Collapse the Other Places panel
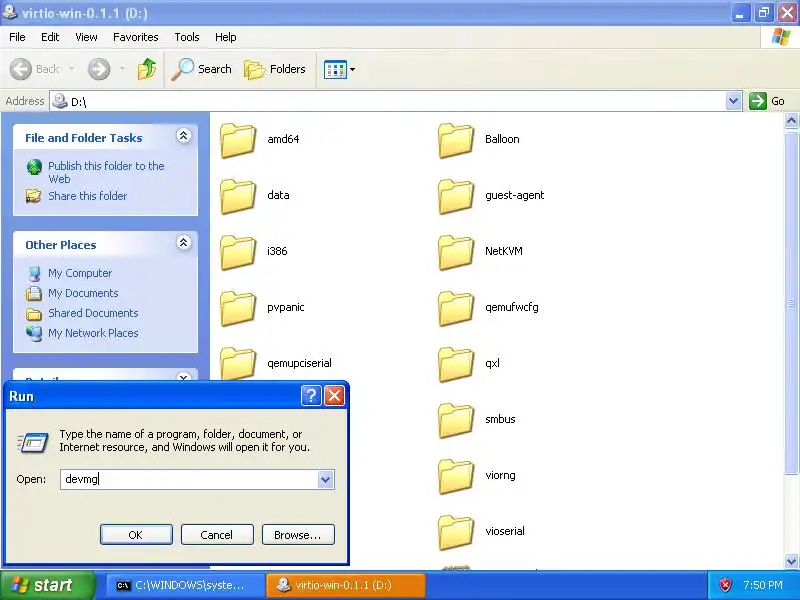 click(x=184, y=243)
